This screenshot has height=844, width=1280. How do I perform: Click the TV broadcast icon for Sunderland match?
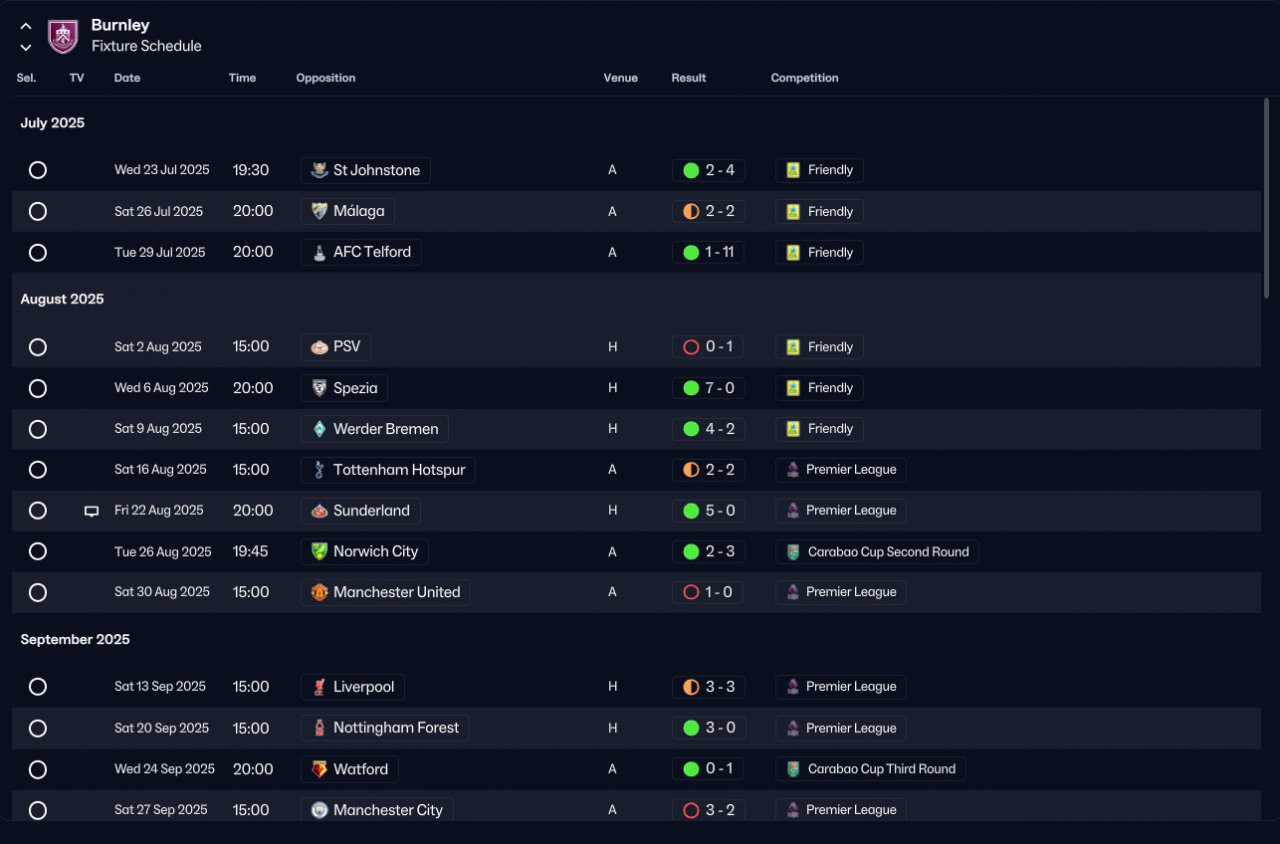91,511
